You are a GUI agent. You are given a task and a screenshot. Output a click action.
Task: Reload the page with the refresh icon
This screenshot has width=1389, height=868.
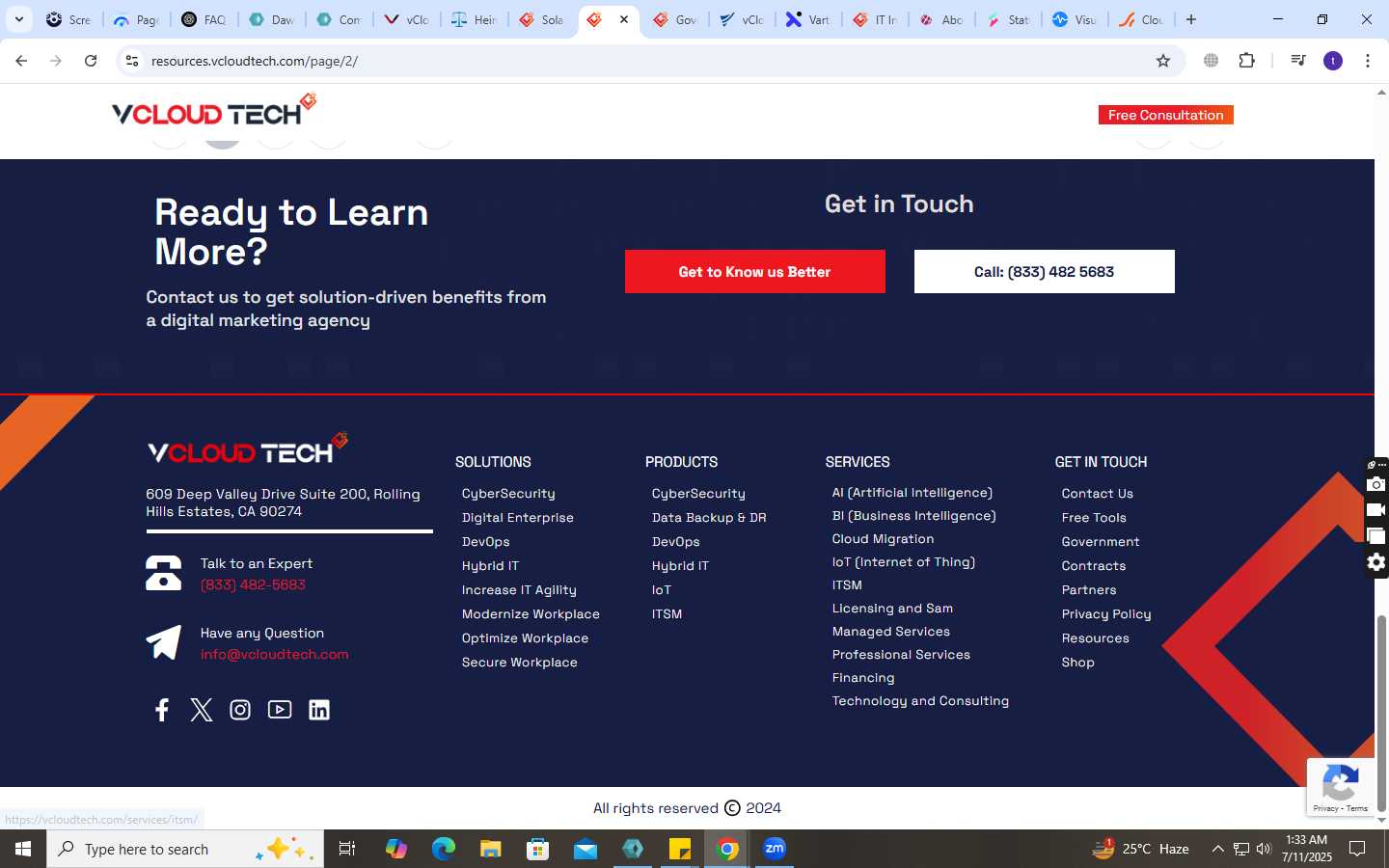pyautogui.click(x=91, y=61)
